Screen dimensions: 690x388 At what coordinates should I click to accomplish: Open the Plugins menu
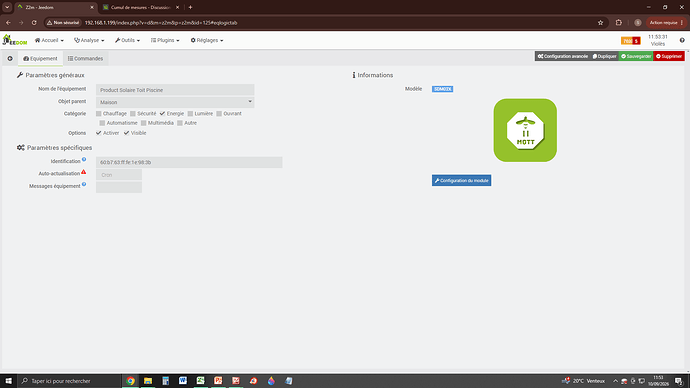pyautogui.click(x=165, y=40)
